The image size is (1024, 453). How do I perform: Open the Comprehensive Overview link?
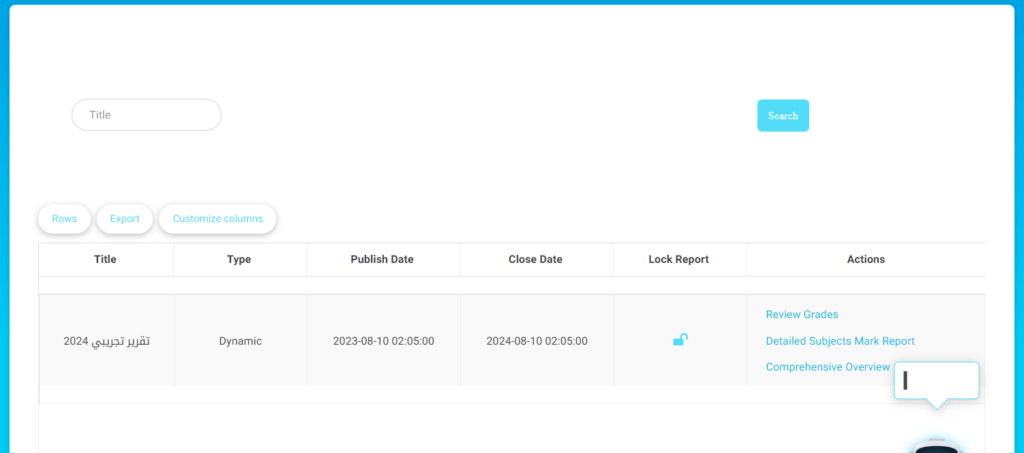coord(826,367)
